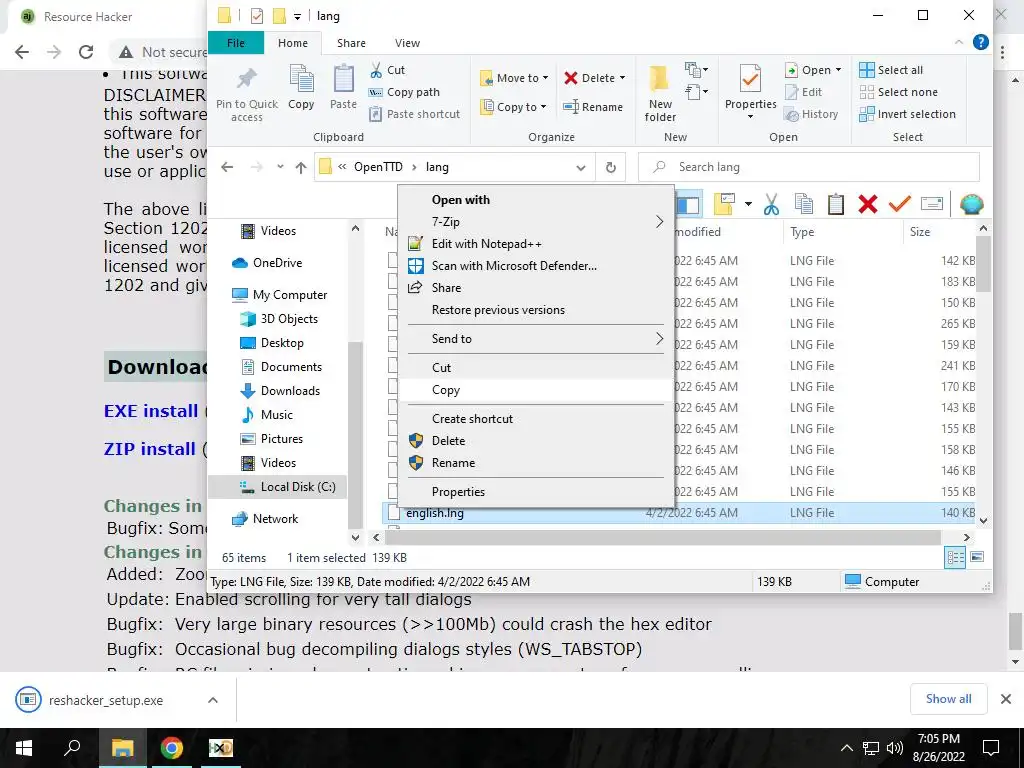Image resolution: width=1024 pixels, height=768 pixels.
Task: Click the EXE install link
Action: [x=151, y=411]
